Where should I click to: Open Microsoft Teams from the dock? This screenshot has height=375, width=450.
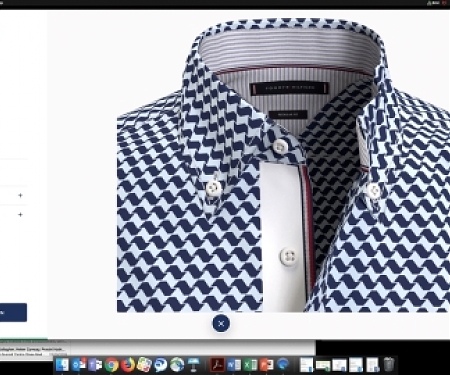[x=95, y=365]
